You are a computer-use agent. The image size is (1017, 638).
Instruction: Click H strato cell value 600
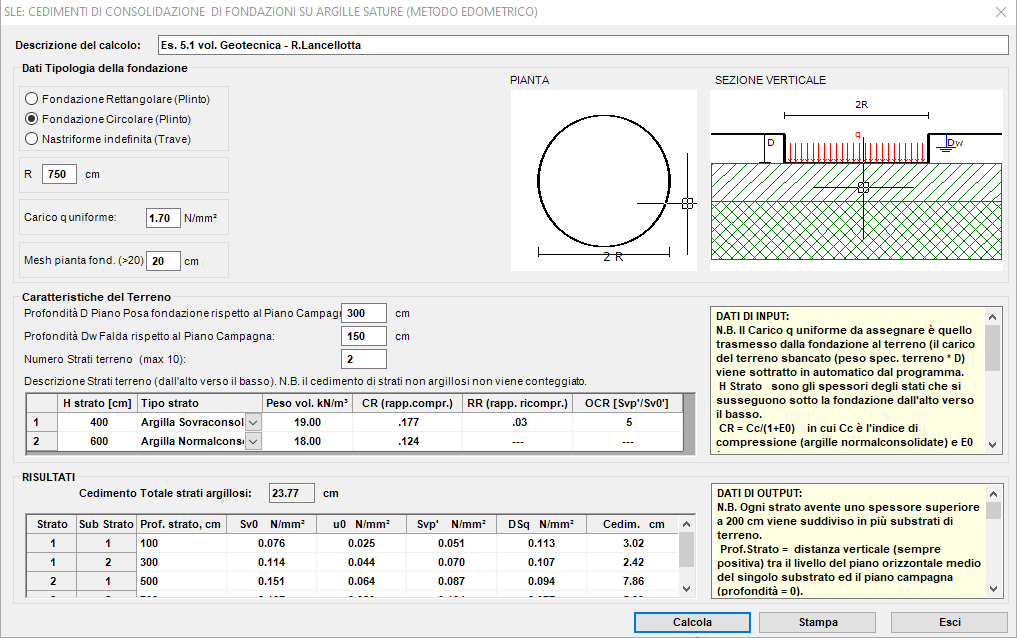coord(99,442)
